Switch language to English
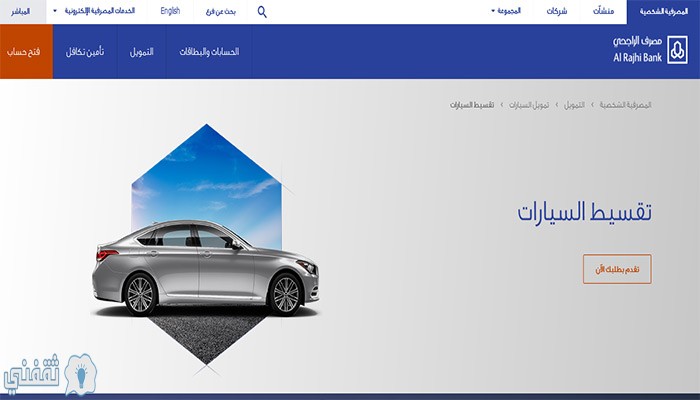700x400 pixels. [x=170, y=11]
